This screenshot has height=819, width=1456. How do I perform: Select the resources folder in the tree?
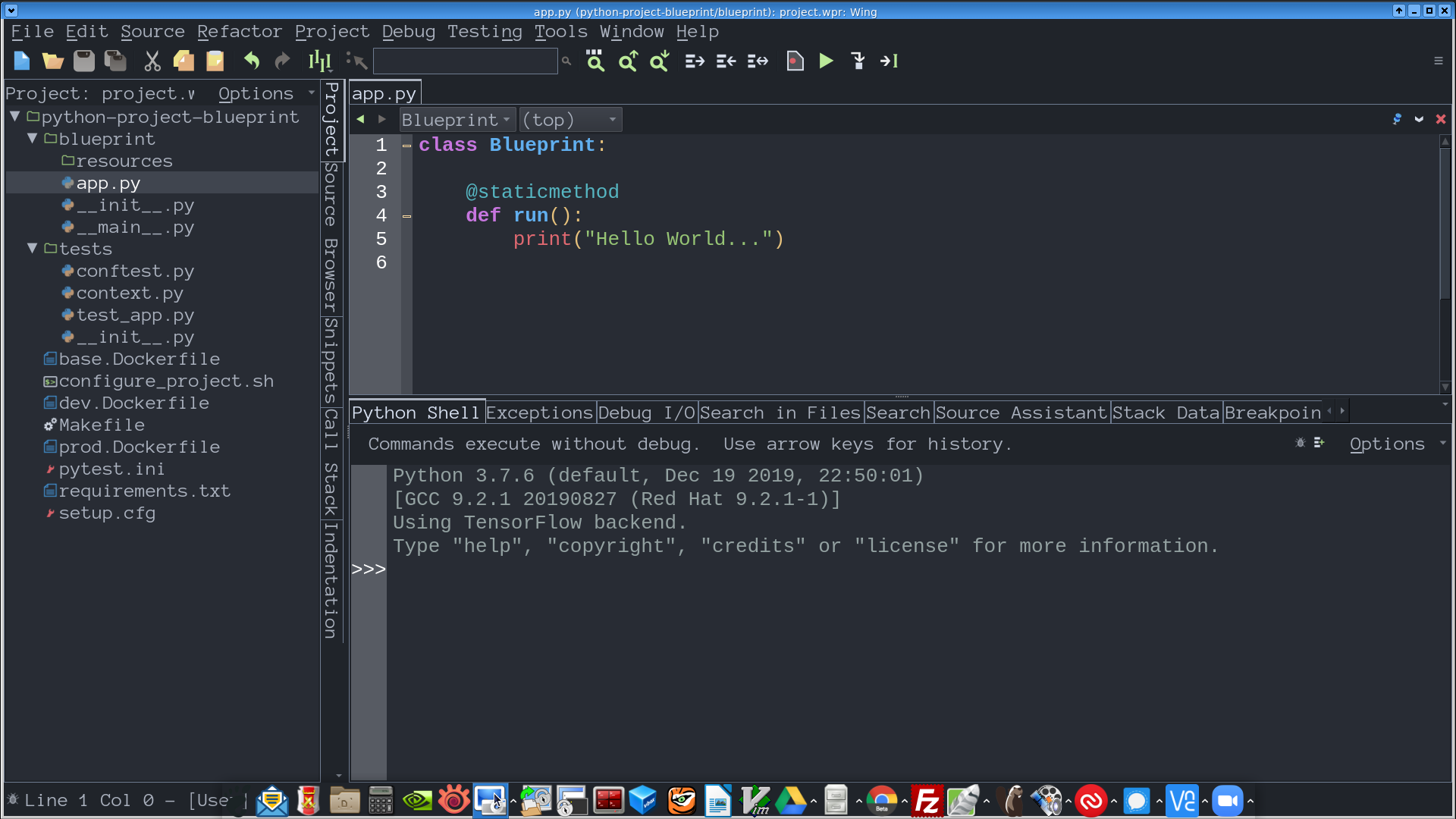click(124, 161)
